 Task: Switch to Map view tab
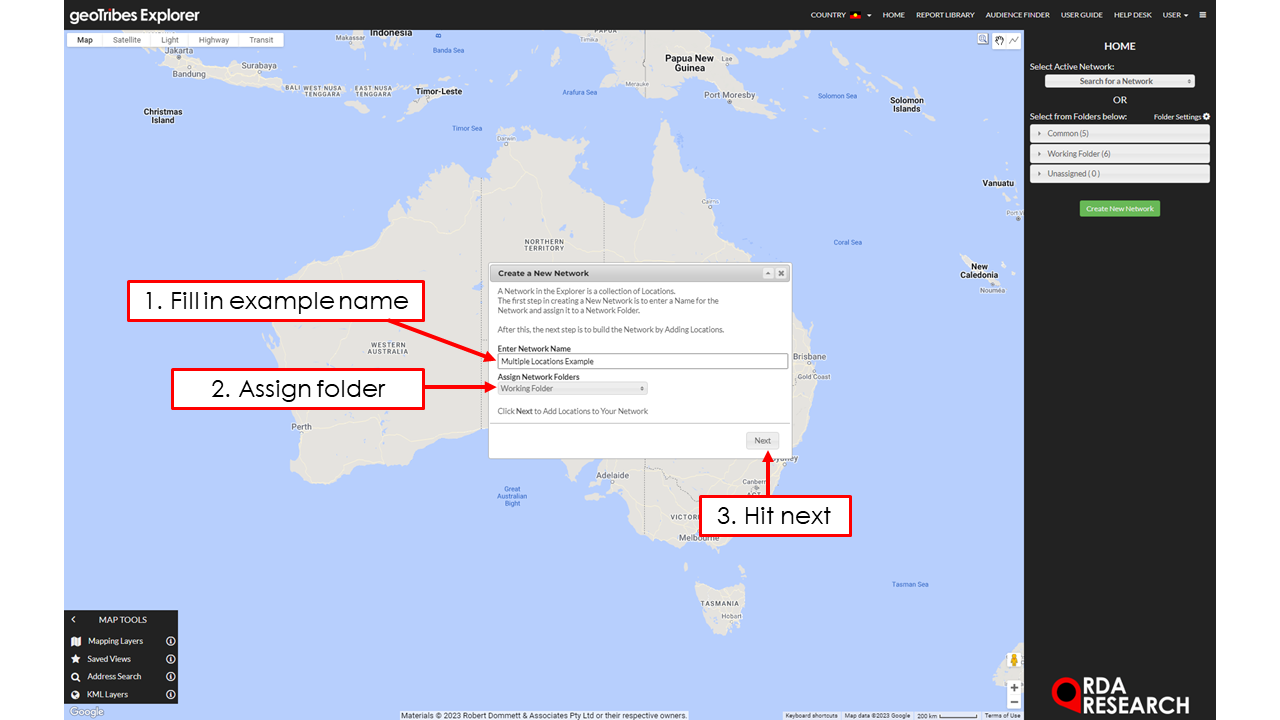85,40
